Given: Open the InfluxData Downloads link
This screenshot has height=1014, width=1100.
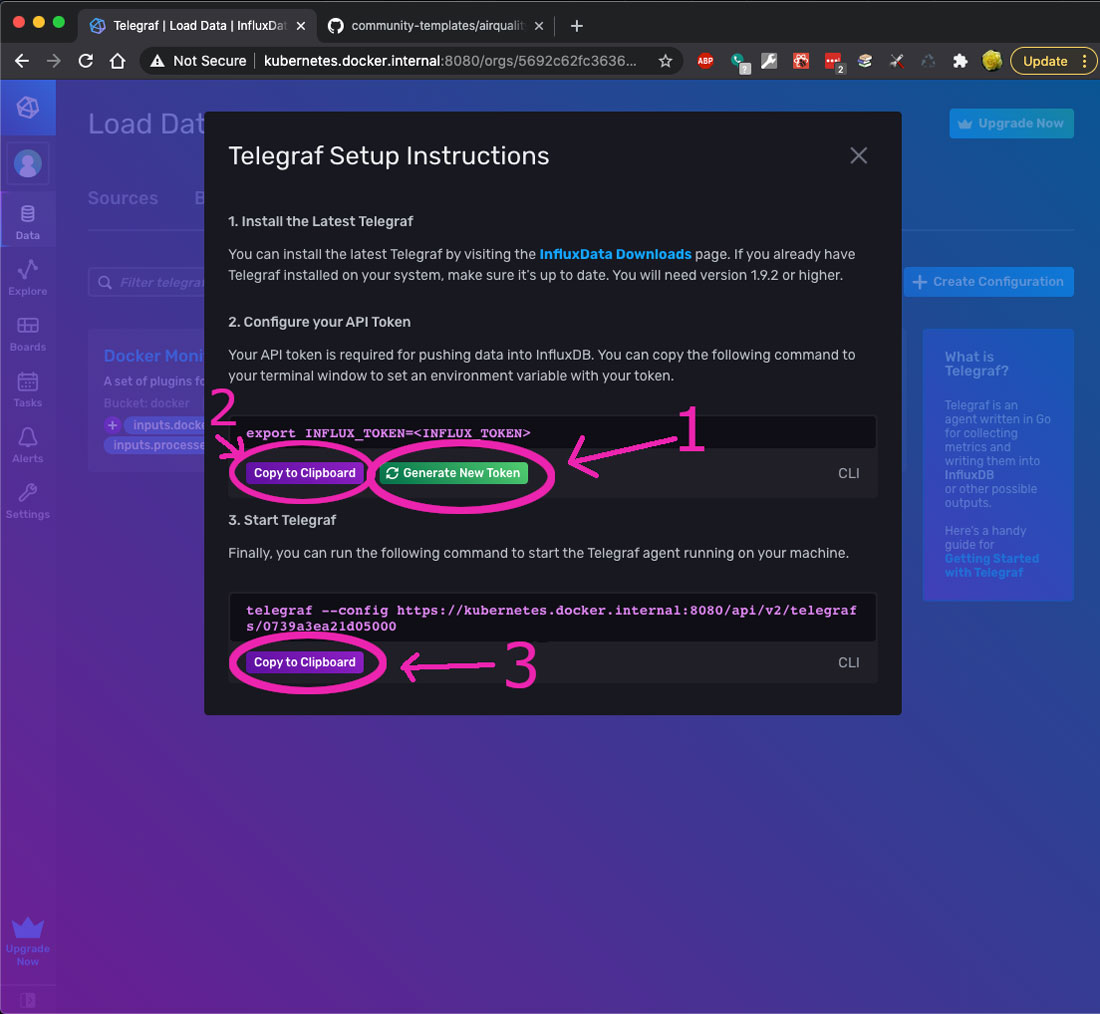Looking at the screenshot, I should click(x=615, y=254).
